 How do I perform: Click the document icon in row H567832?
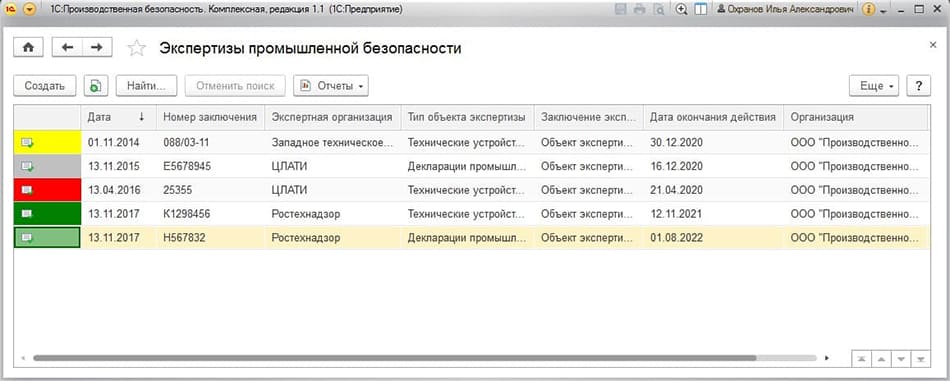pos(28,237)
